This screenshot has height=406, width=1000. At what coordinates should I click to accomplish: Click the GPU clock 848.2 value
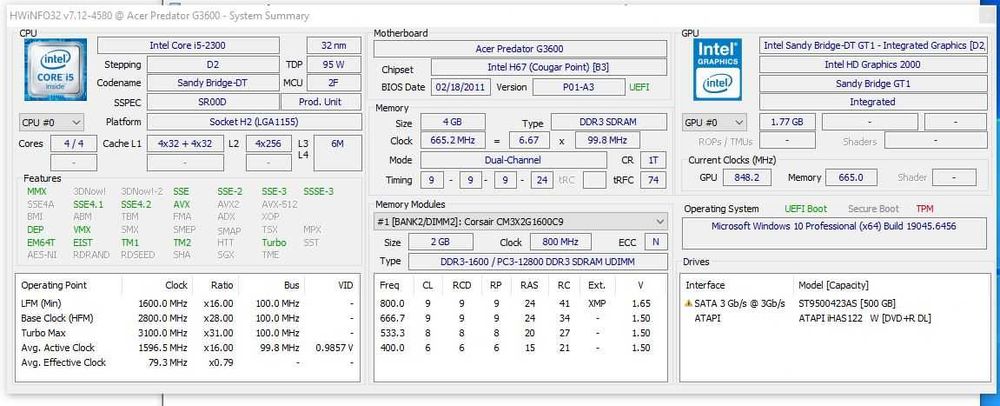747,177
